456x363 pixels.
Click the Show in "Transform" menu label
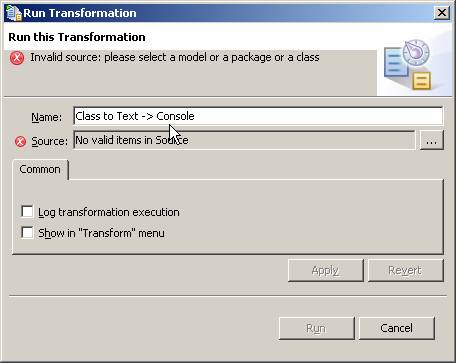click(x=101, y=233)
